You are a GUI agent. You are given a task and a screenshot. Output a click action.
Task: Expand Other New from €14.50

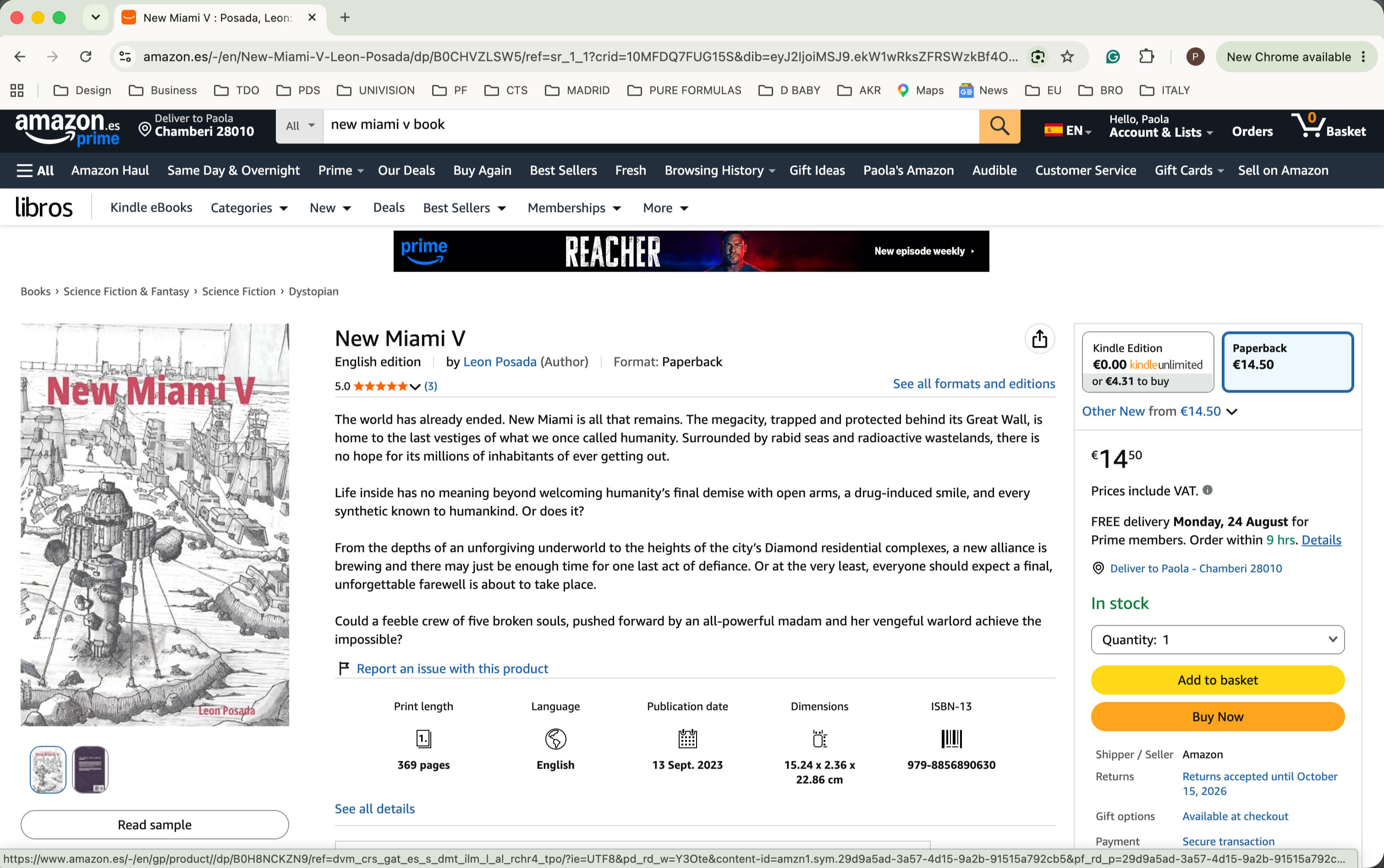pyautogui.click(x=1159, y=411)
